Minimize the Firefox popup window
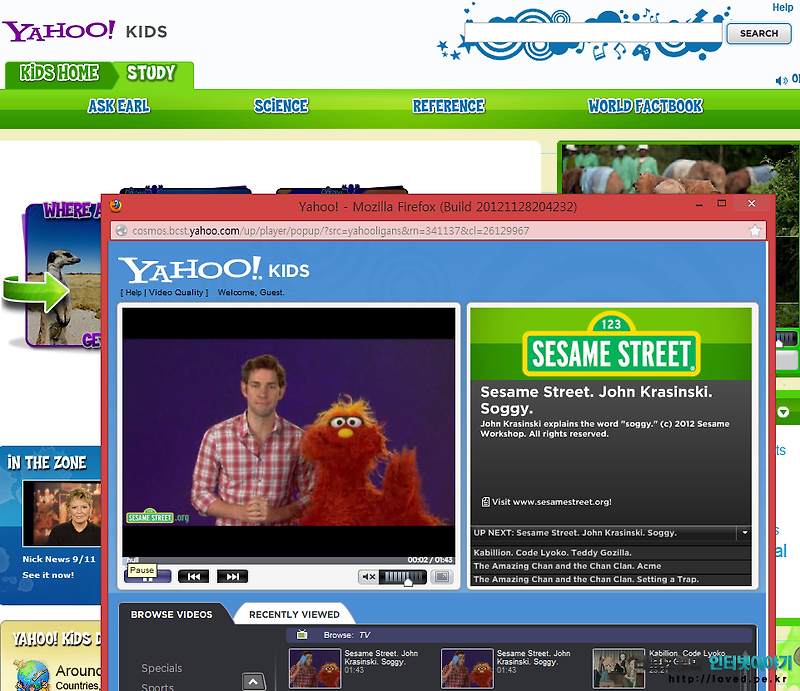The width and height of the screenshot is (800, 691). coord(699,204)
